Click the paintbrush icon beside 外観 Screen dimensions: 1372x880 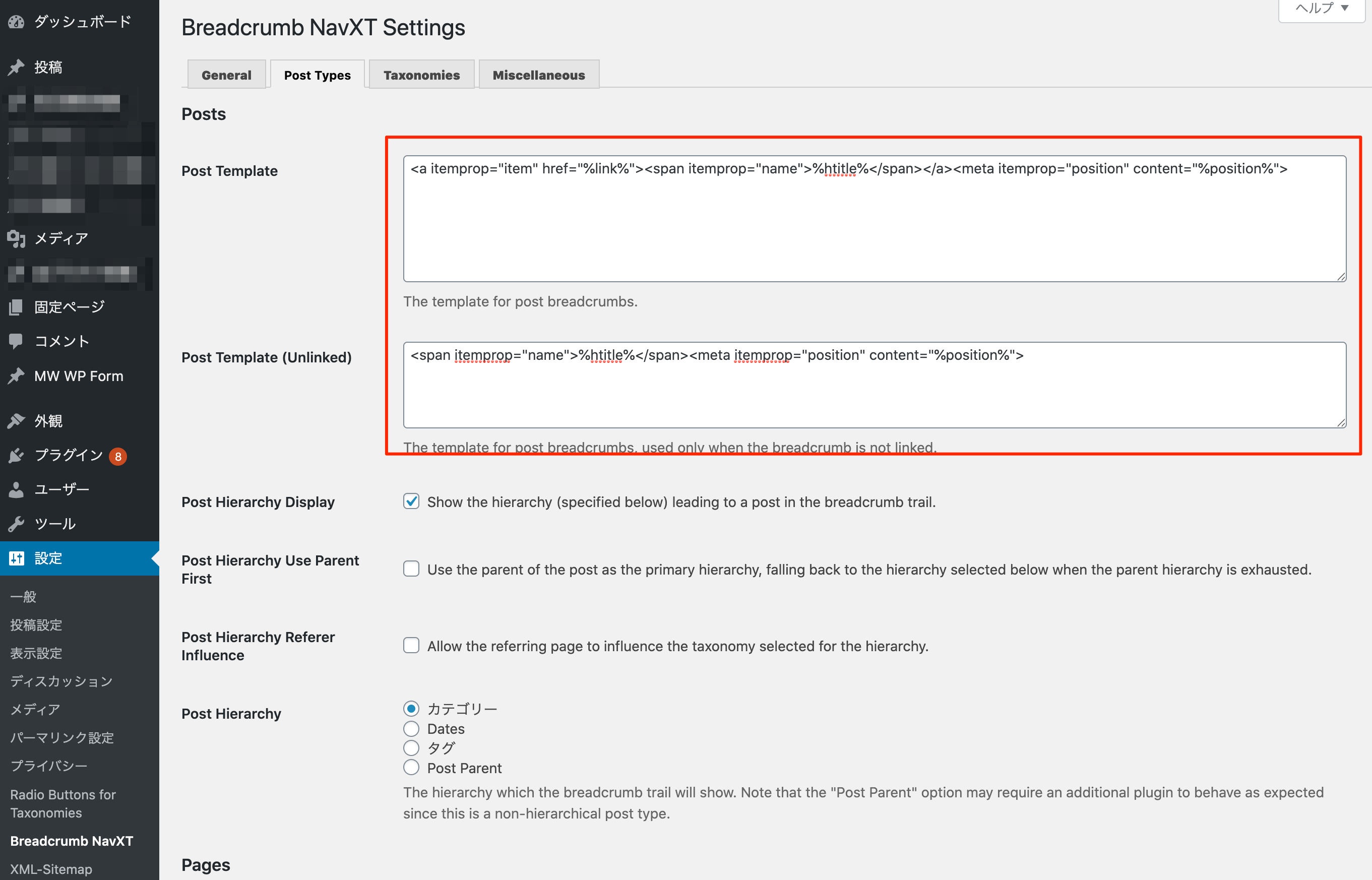pos(17,421)
